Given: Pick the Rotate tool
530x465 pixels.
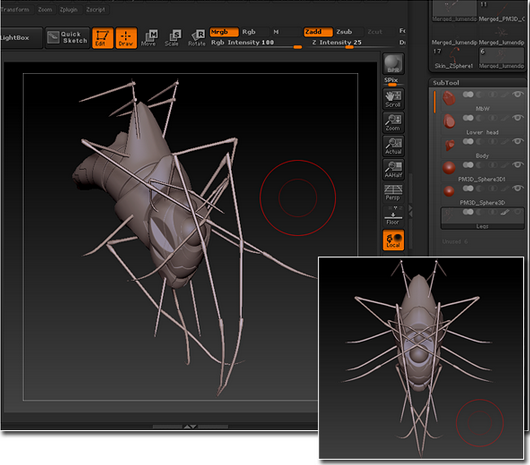Looking at the screenshot, I should [197, 38].
